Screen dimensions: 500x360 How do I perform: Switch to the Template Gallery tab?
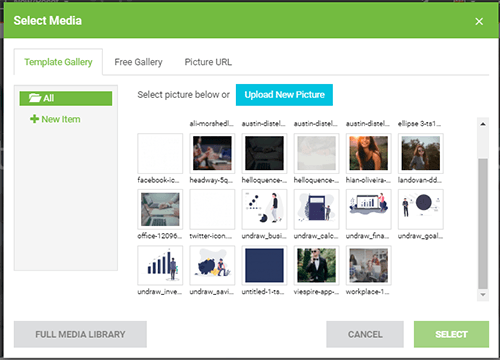click(x=58, y=62)
